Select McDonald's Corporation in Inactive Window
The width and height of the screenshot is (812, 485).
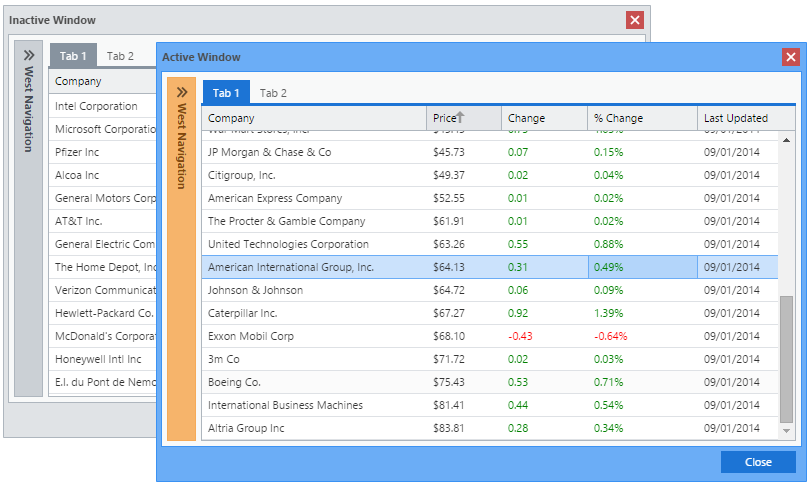coord(103,336)
